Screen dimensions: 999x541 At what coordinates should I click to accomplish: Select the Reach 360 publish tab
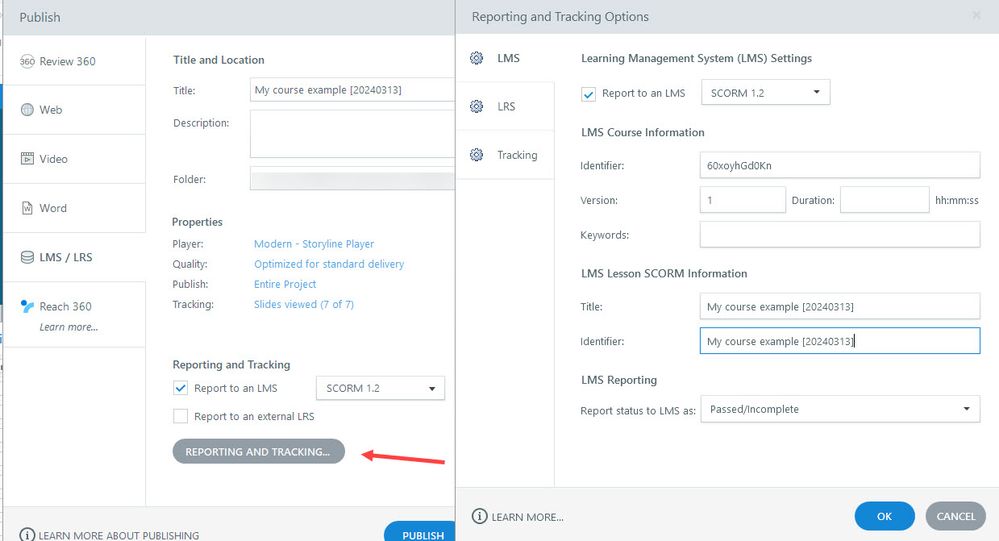coord(74,314)
